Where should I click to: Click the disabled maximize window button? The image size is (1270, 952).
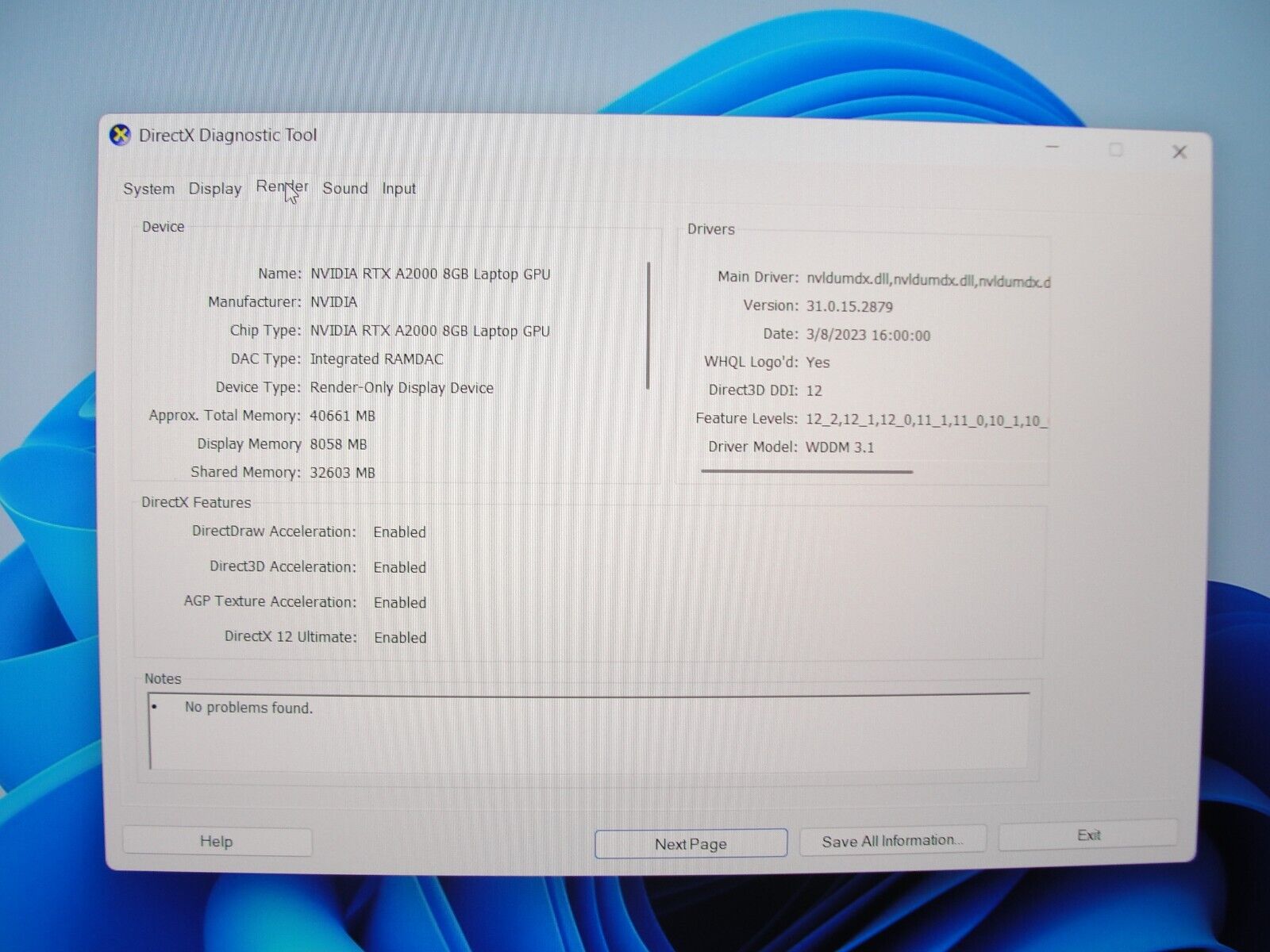coord(1116,150)
